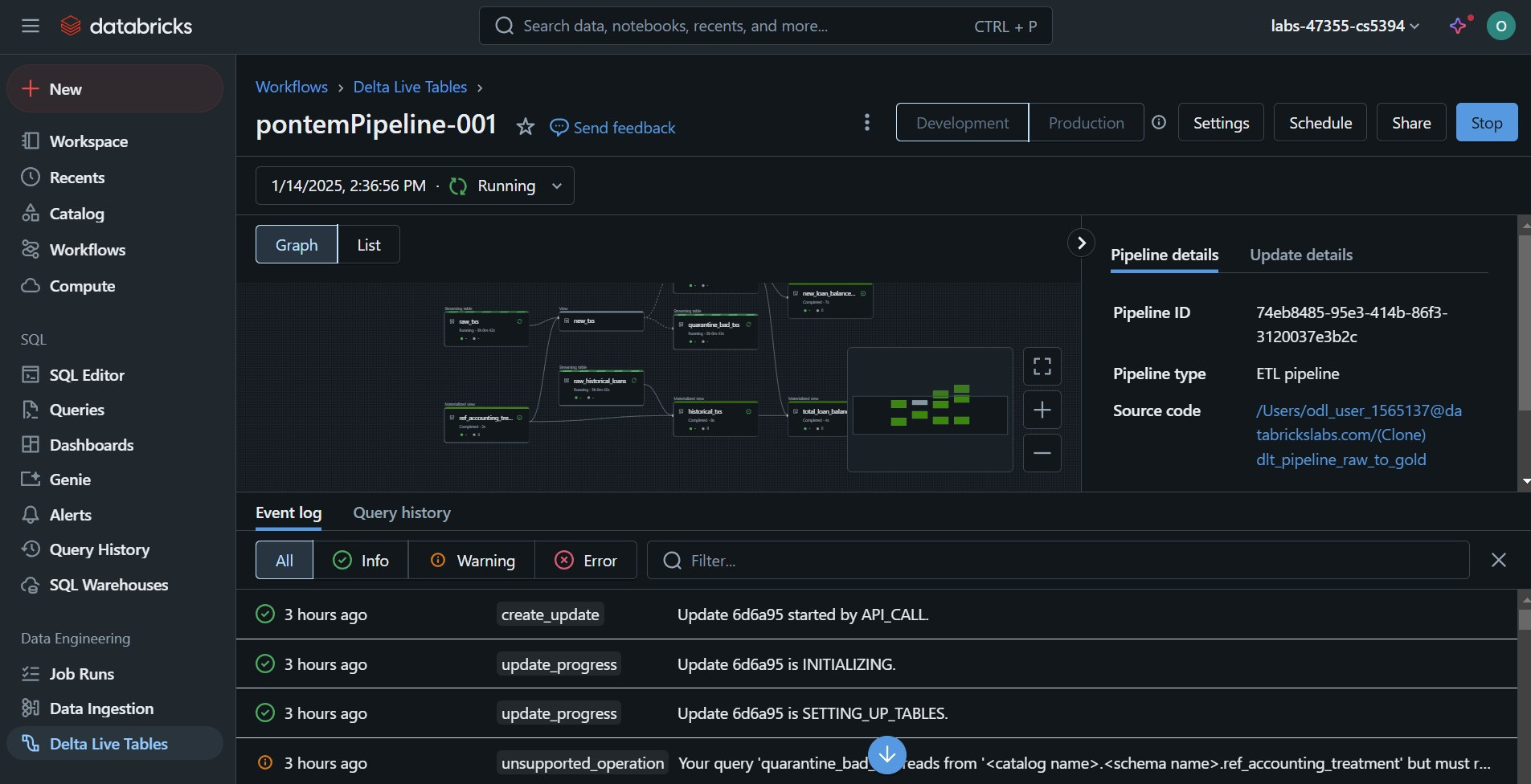
Task: Open Query History in sidebar
Action: [115, 549]
